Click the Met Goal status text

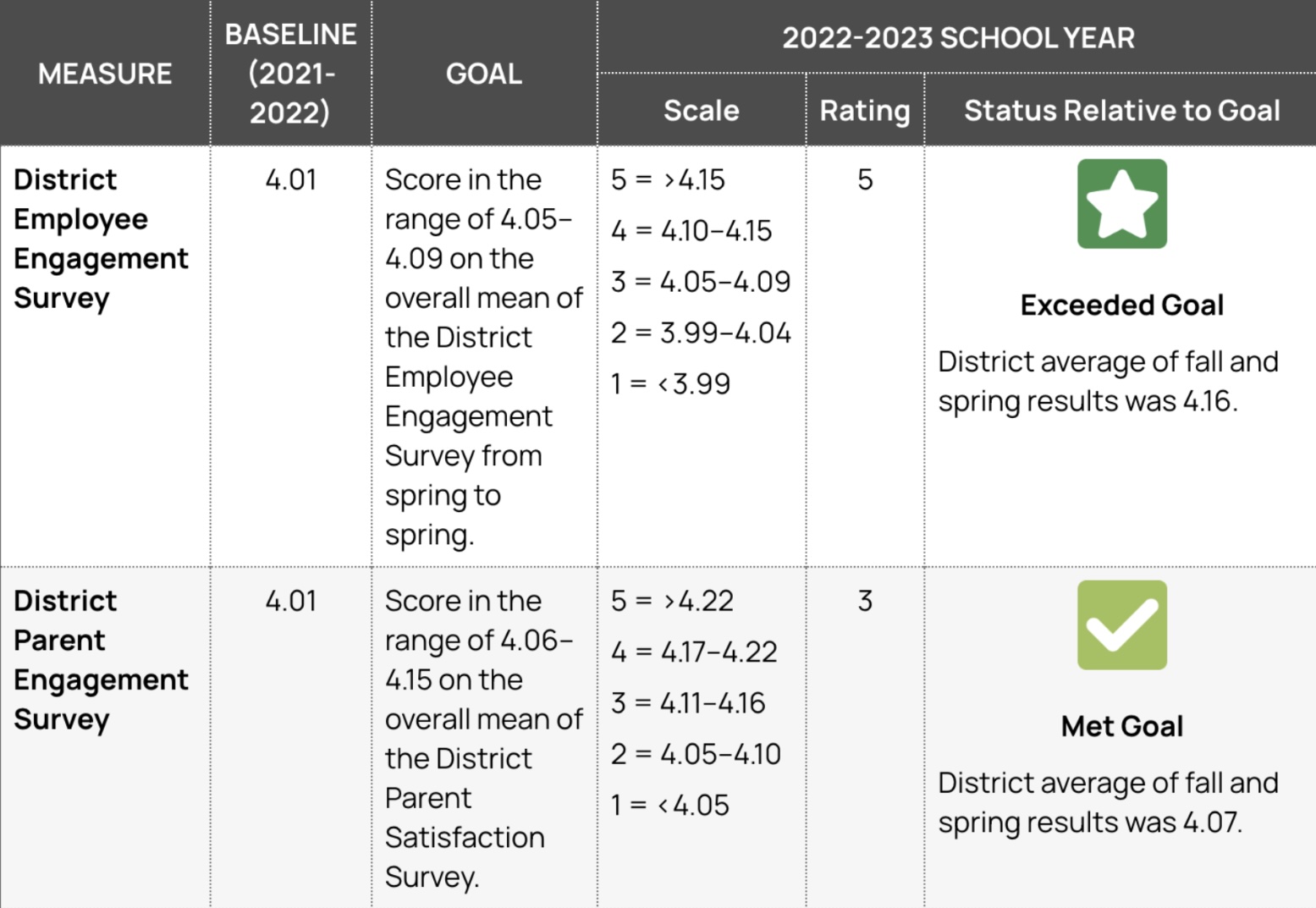(1121, 726)
